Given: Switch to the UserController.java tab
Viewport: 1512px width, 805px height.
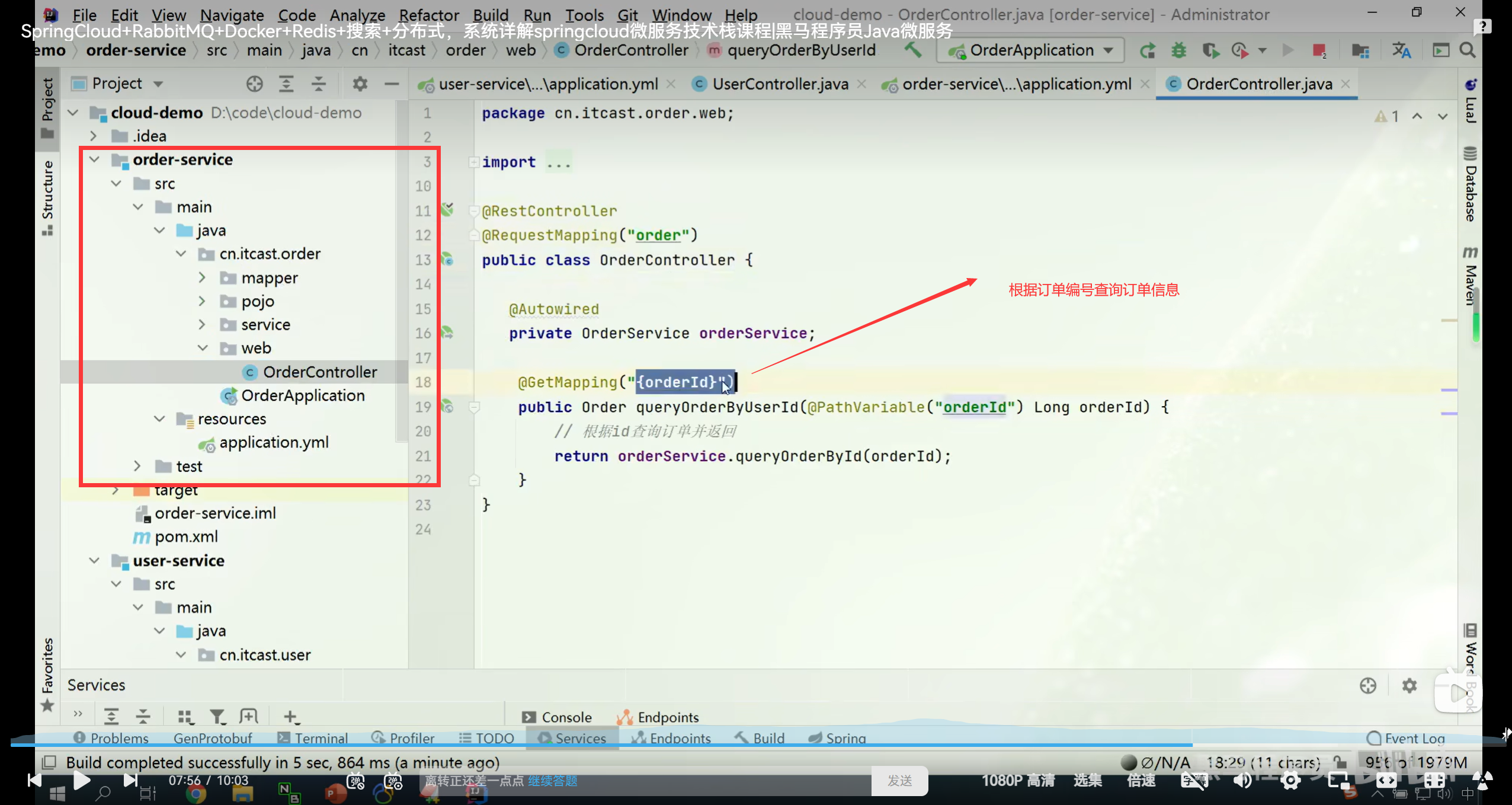Looking at the screenshot, I should tap(780, 84).
